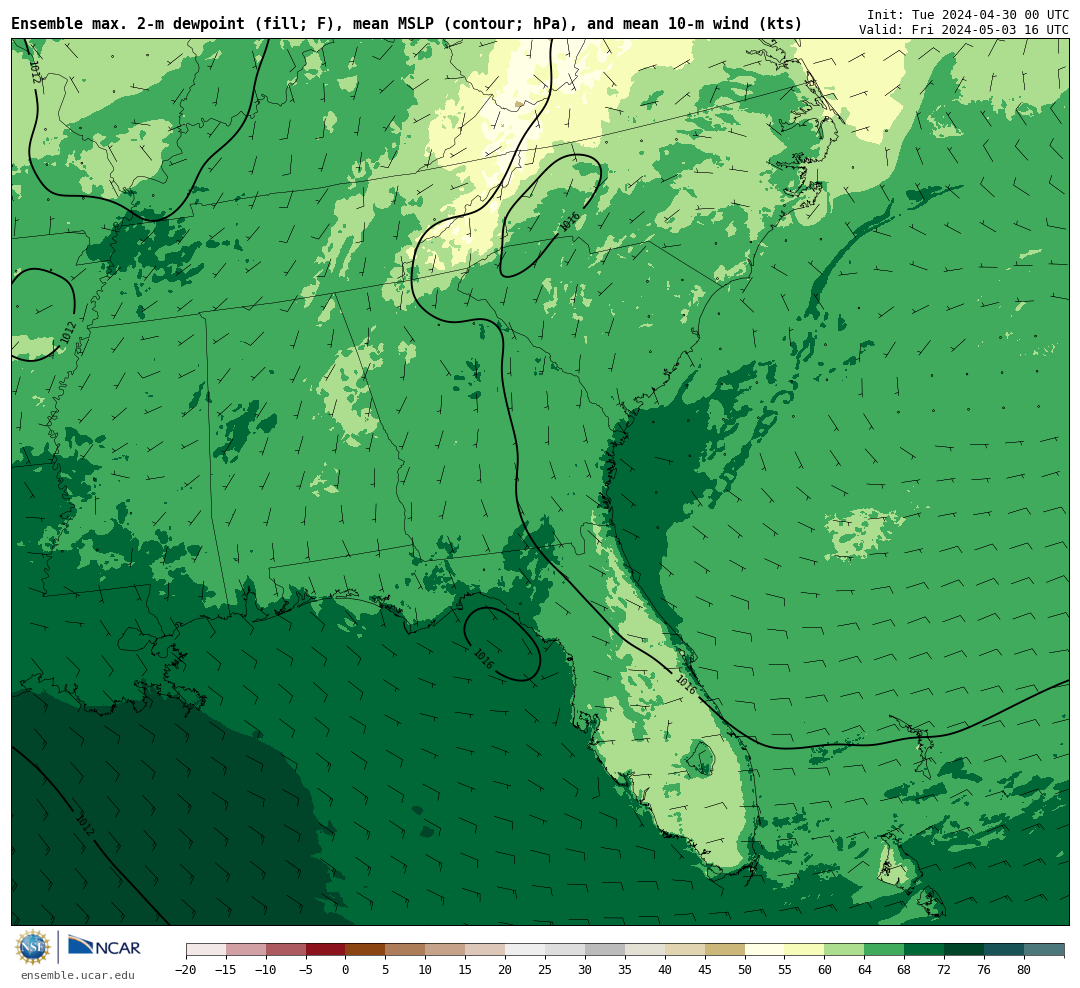Click the gray colorbar swatch between 30 and 35

pos(605,950)
